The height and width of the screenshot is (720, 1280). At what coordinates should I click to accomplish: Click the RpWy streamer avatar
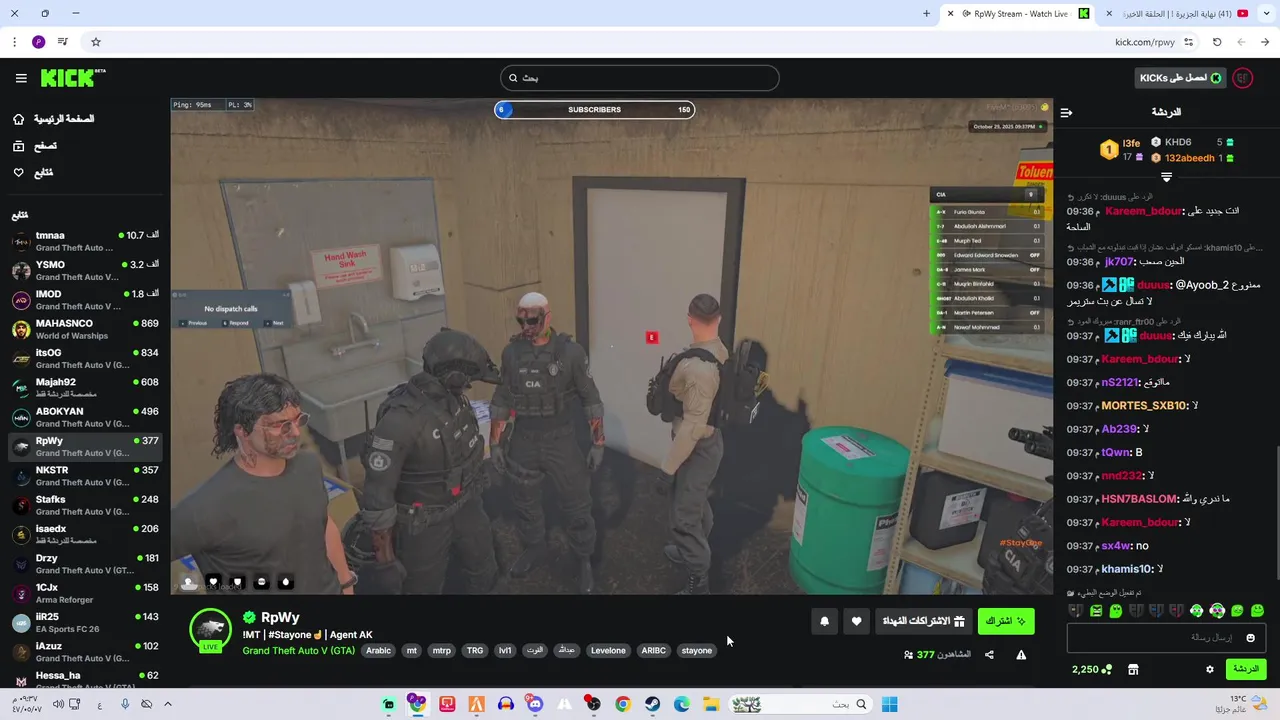pos(211,629)
